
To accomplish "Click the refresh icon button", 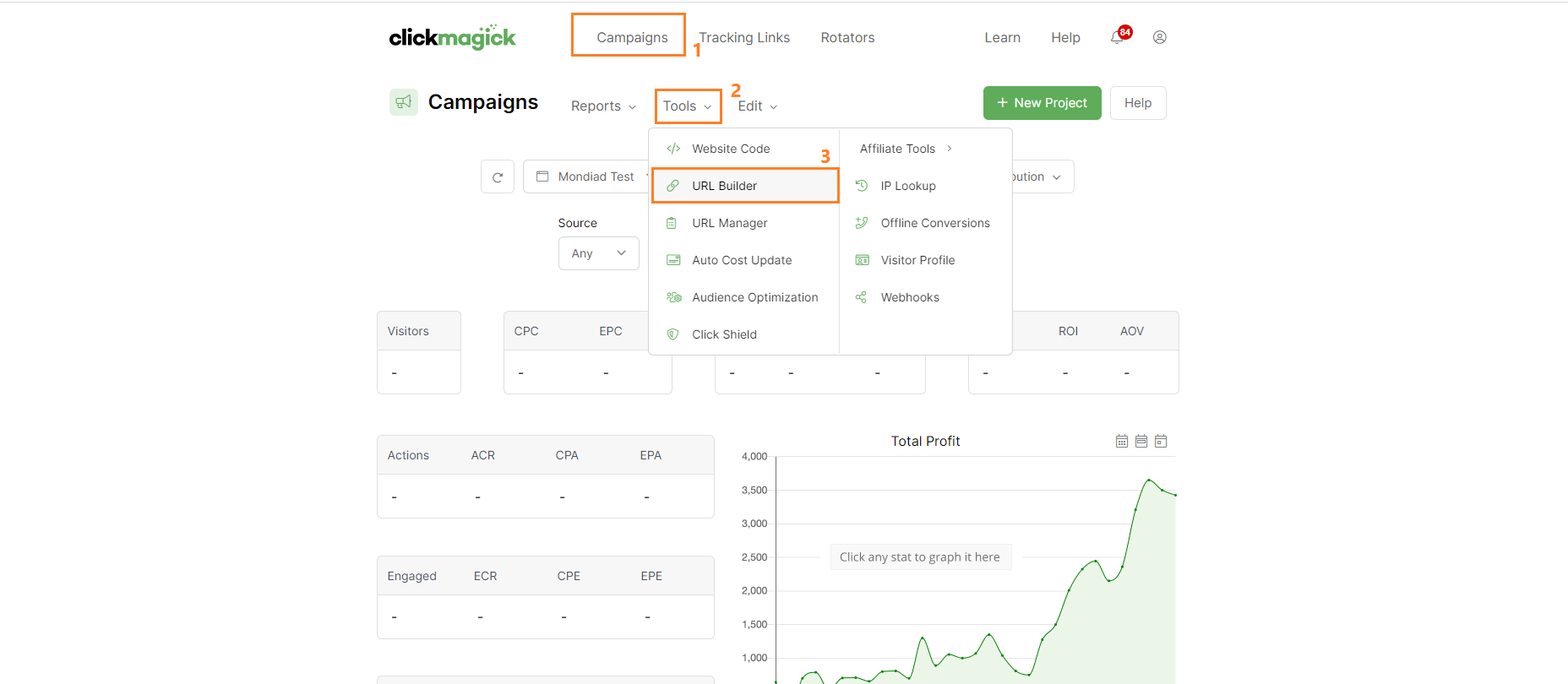I will (x=498, y=177).
